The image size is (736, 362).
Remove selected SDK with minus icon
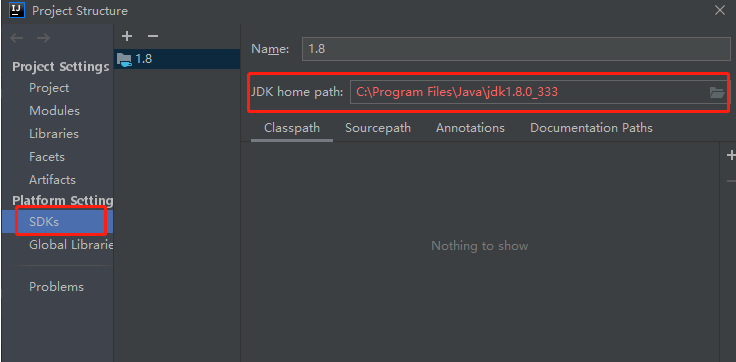[153, 36]
